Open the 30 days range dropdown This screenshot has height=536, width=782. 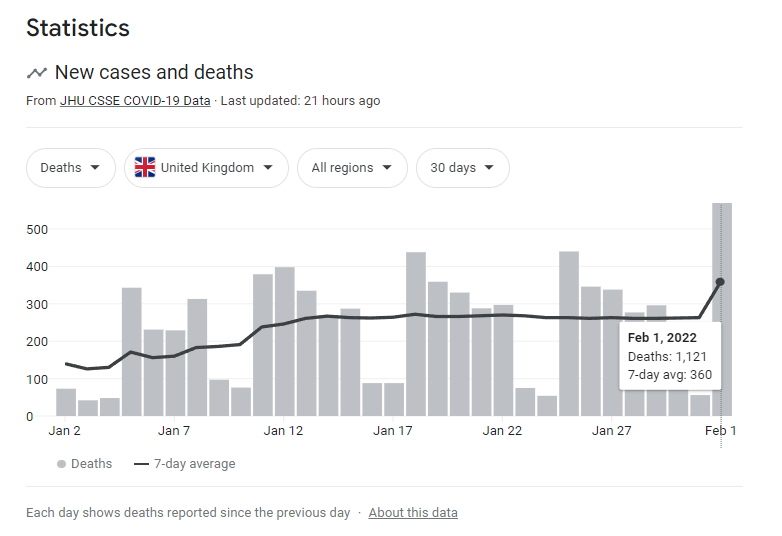point(462,168)
